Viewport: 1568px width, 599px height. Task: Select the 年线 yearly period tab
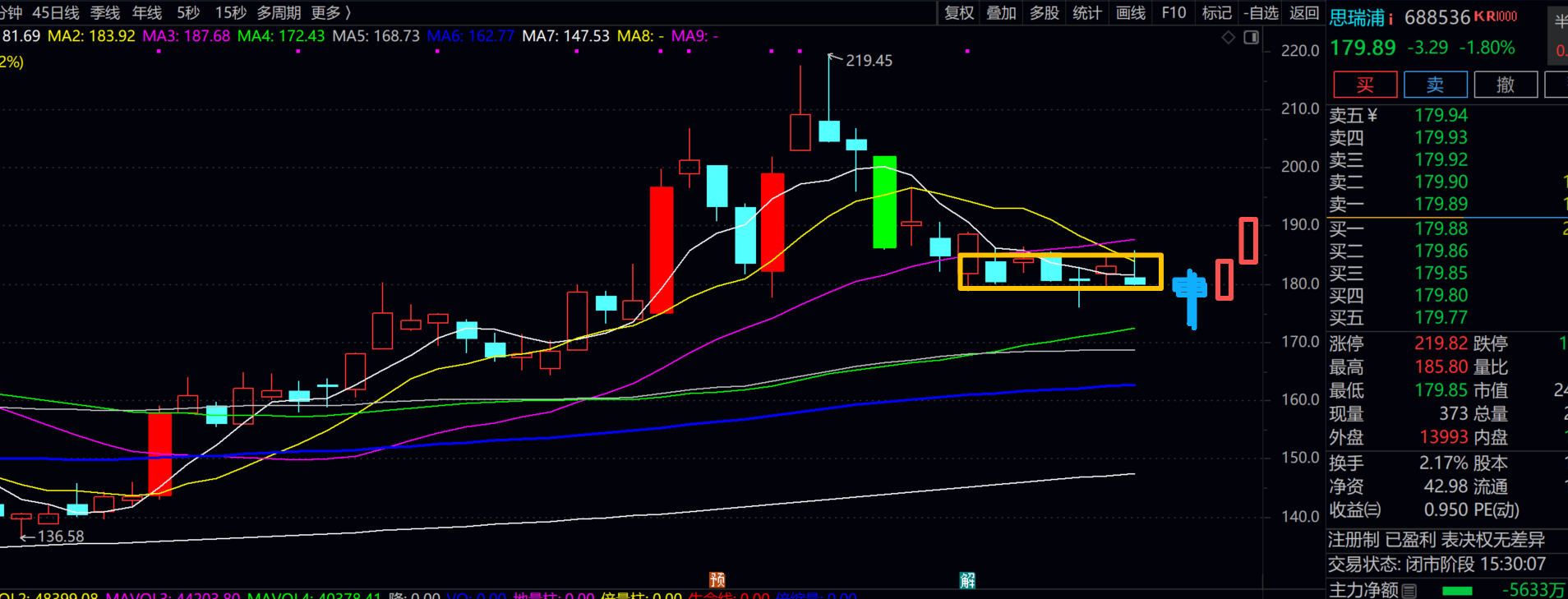[147, 12]
